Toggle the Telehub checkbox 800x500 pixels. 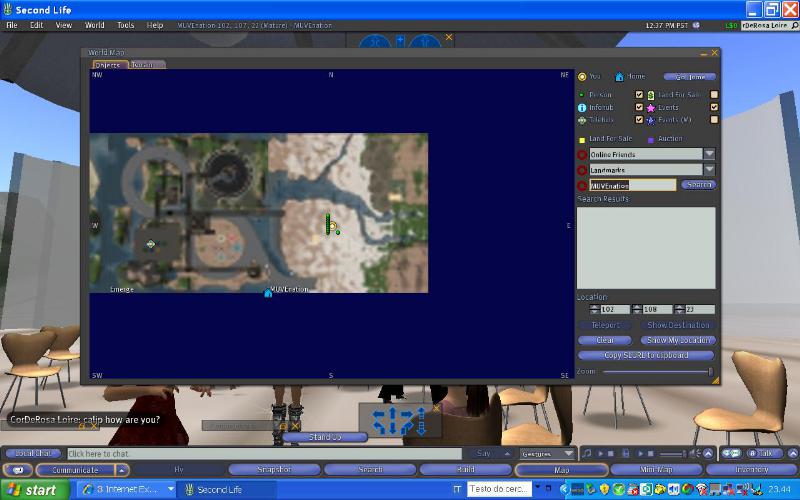(x=639, y=120)
